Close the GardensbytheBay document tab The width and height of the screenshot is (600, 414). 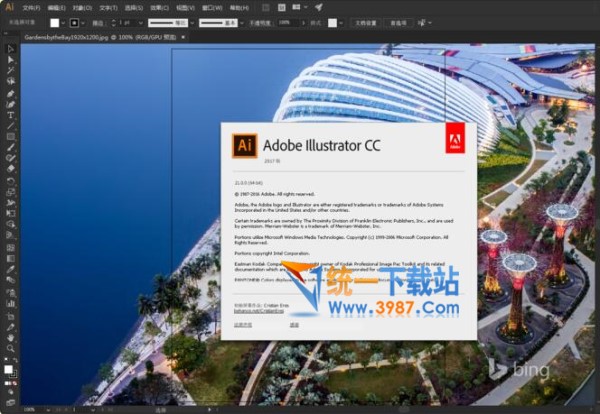pos(183,37)
